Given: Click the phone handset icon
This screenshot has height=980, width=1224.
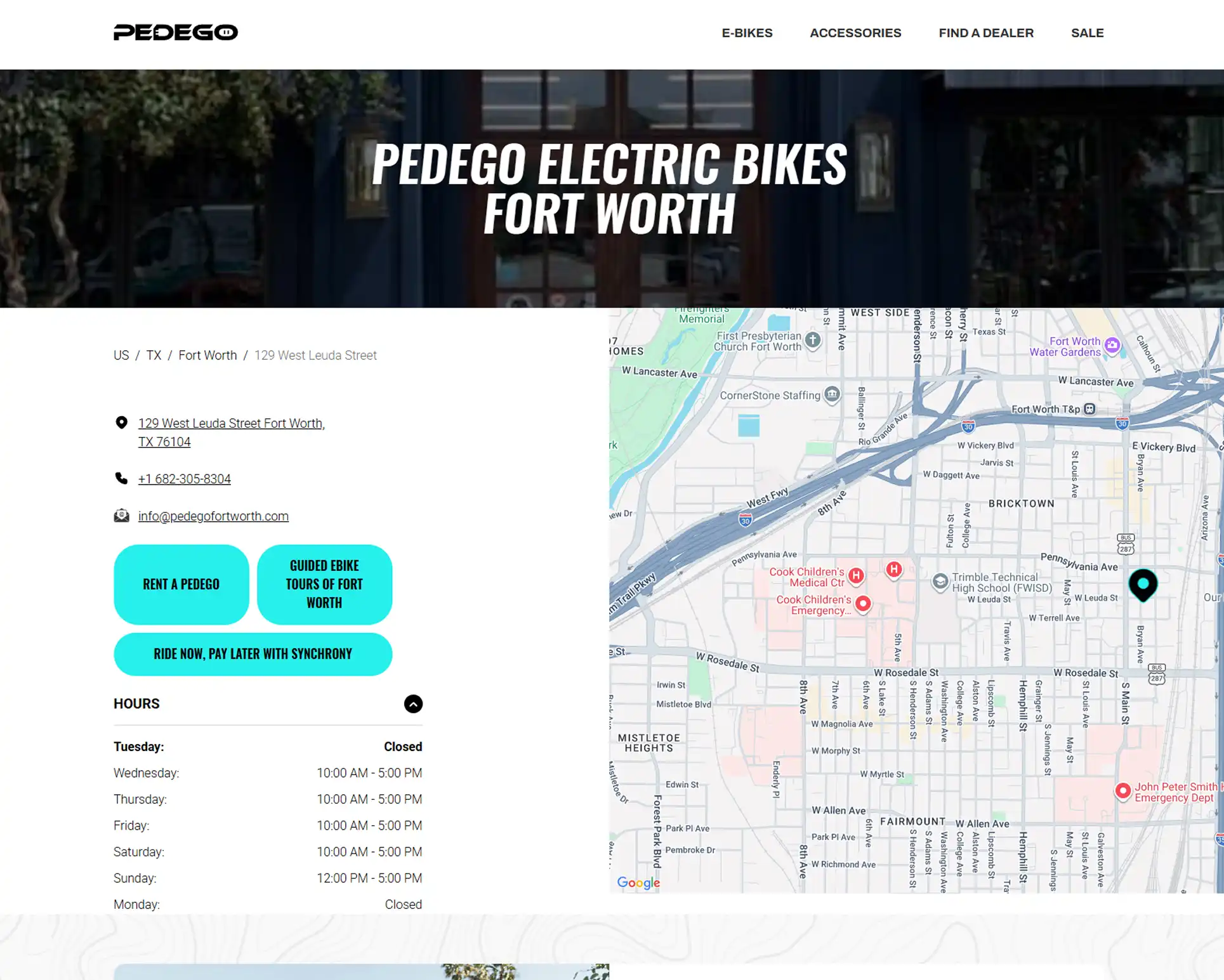Looking at the screenshot, I should (121, 478).
